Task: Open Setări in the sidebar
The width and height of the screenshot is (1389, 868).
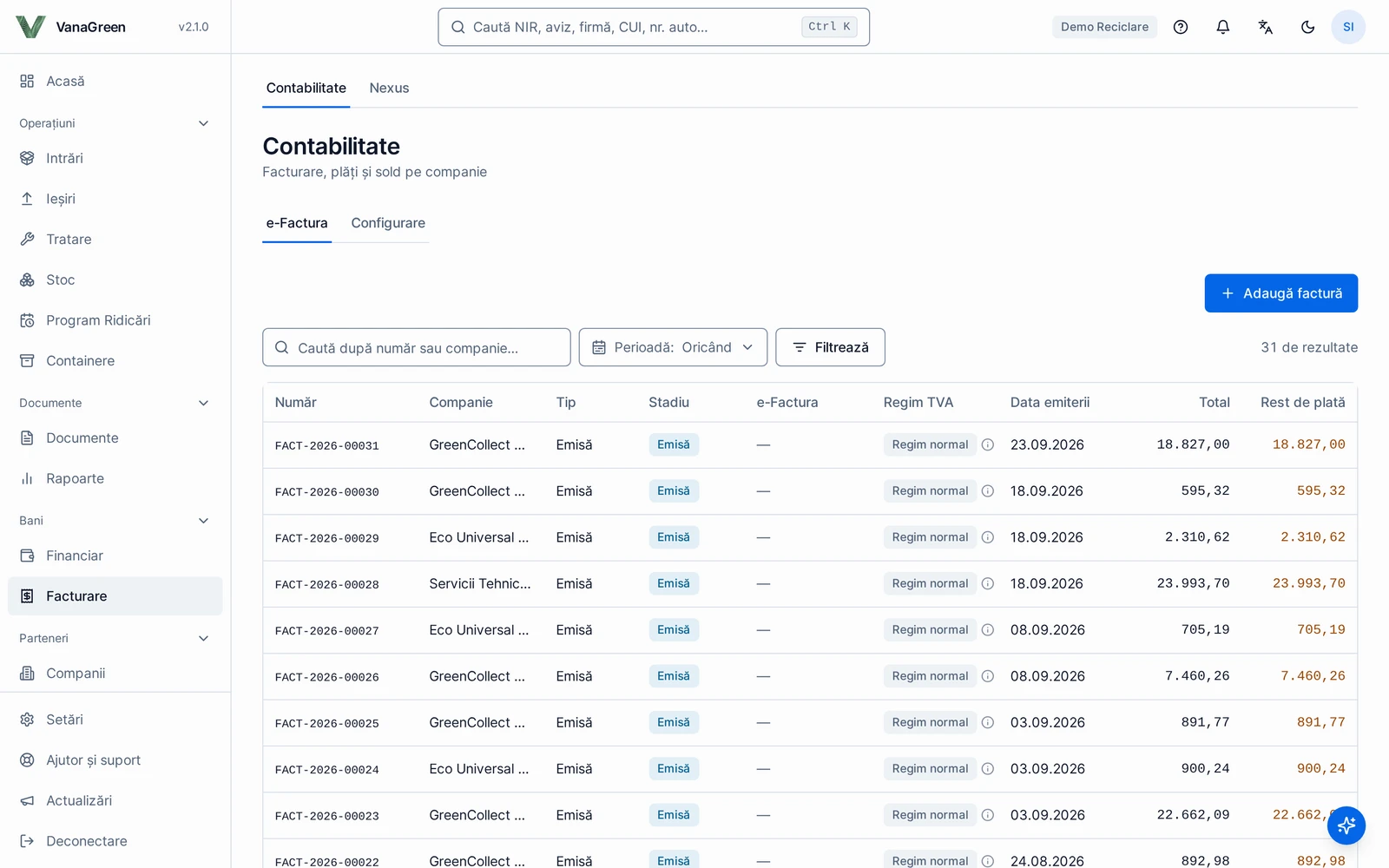Action: pyautogui.click(x=115, y=720)
